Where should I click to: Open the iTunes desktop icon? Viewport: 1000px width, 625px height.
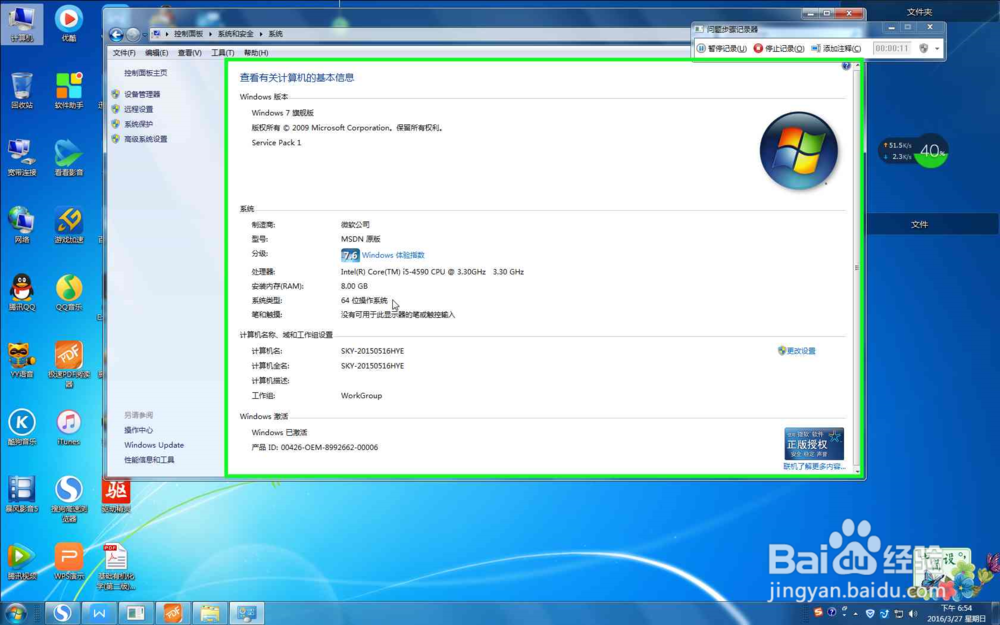coord(68,427)
